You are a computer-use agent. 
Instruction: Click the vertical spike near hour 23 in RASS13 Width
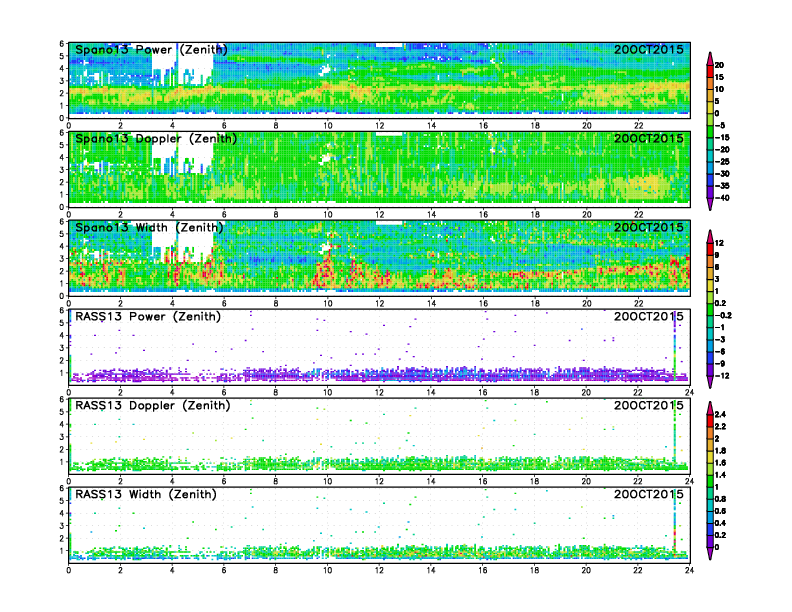click(675, 523)
